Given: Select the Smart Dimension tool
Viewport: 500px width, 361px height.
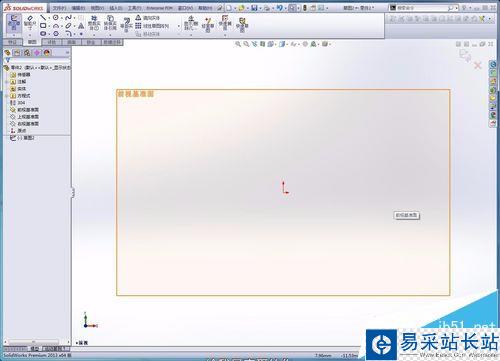Looking at the screenshot, I should coord(30,22).
